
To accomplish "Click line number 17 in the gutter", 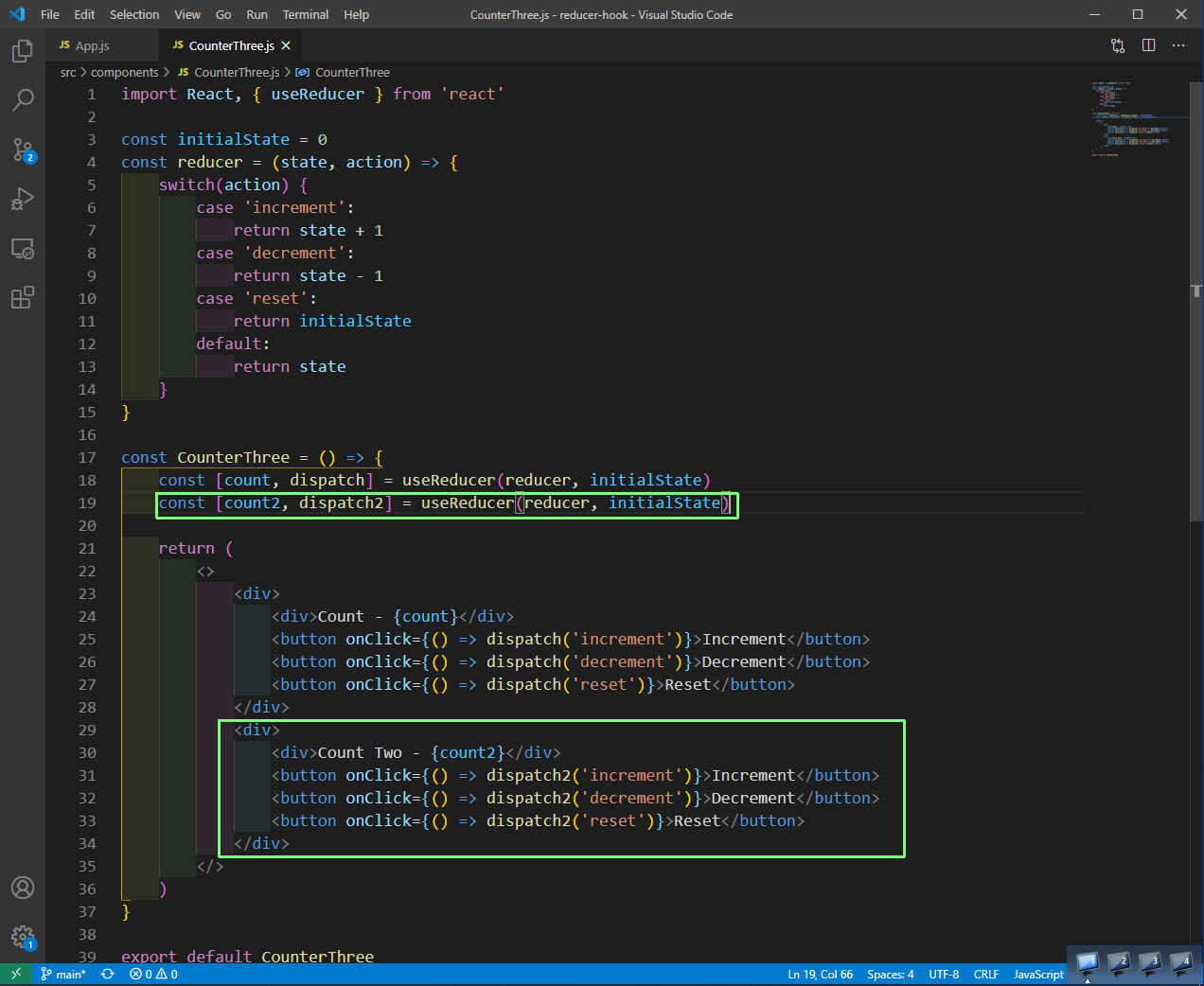I will click(x=87, y=457).
